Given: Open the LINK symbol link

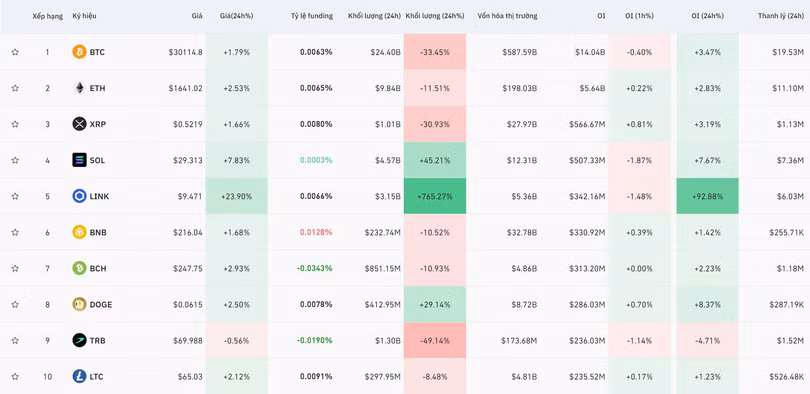Looking at the screenshot, I should click(99, 196).
